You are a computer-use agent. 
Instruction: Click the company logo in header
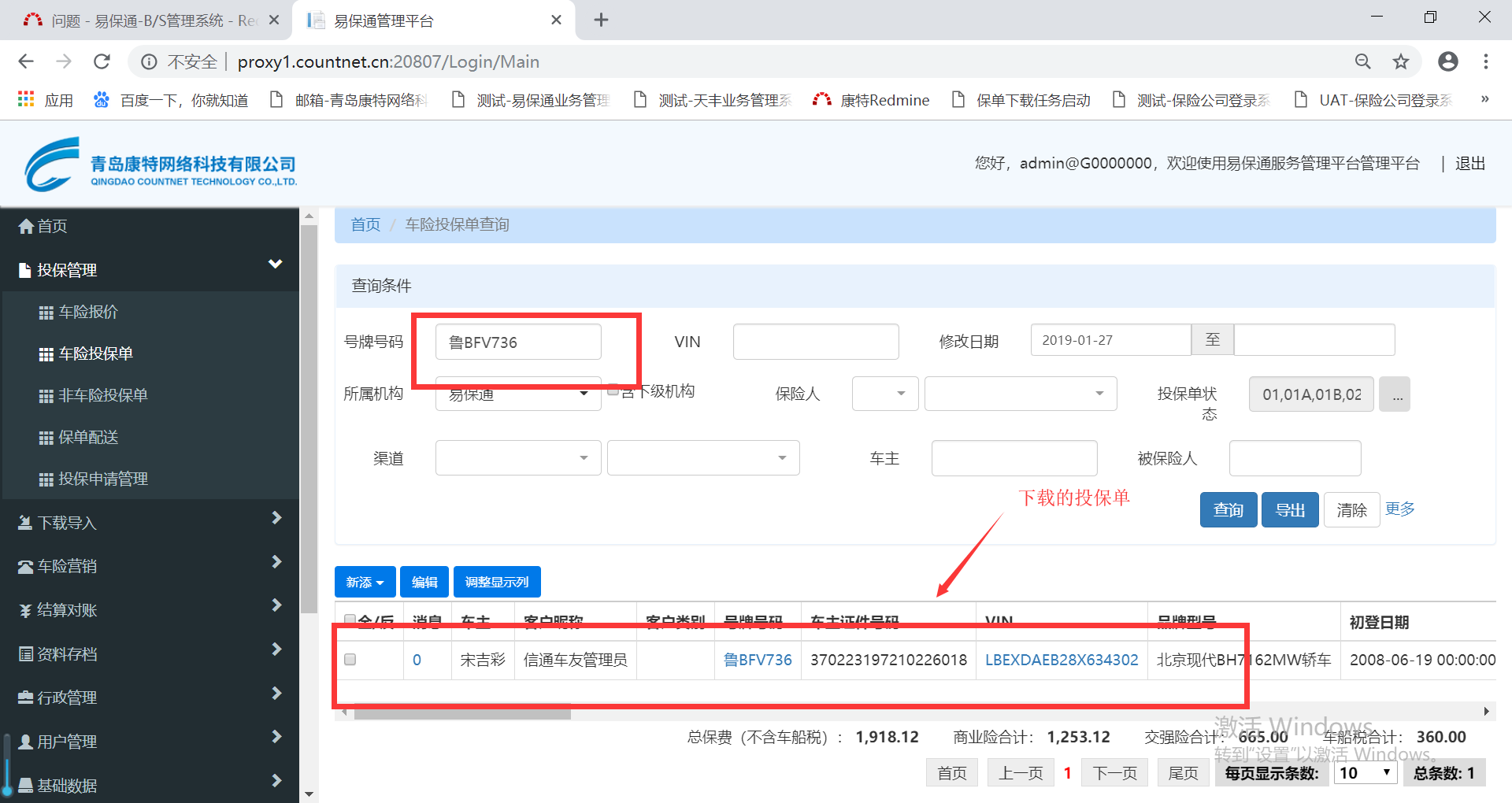(x=52, y=165)
